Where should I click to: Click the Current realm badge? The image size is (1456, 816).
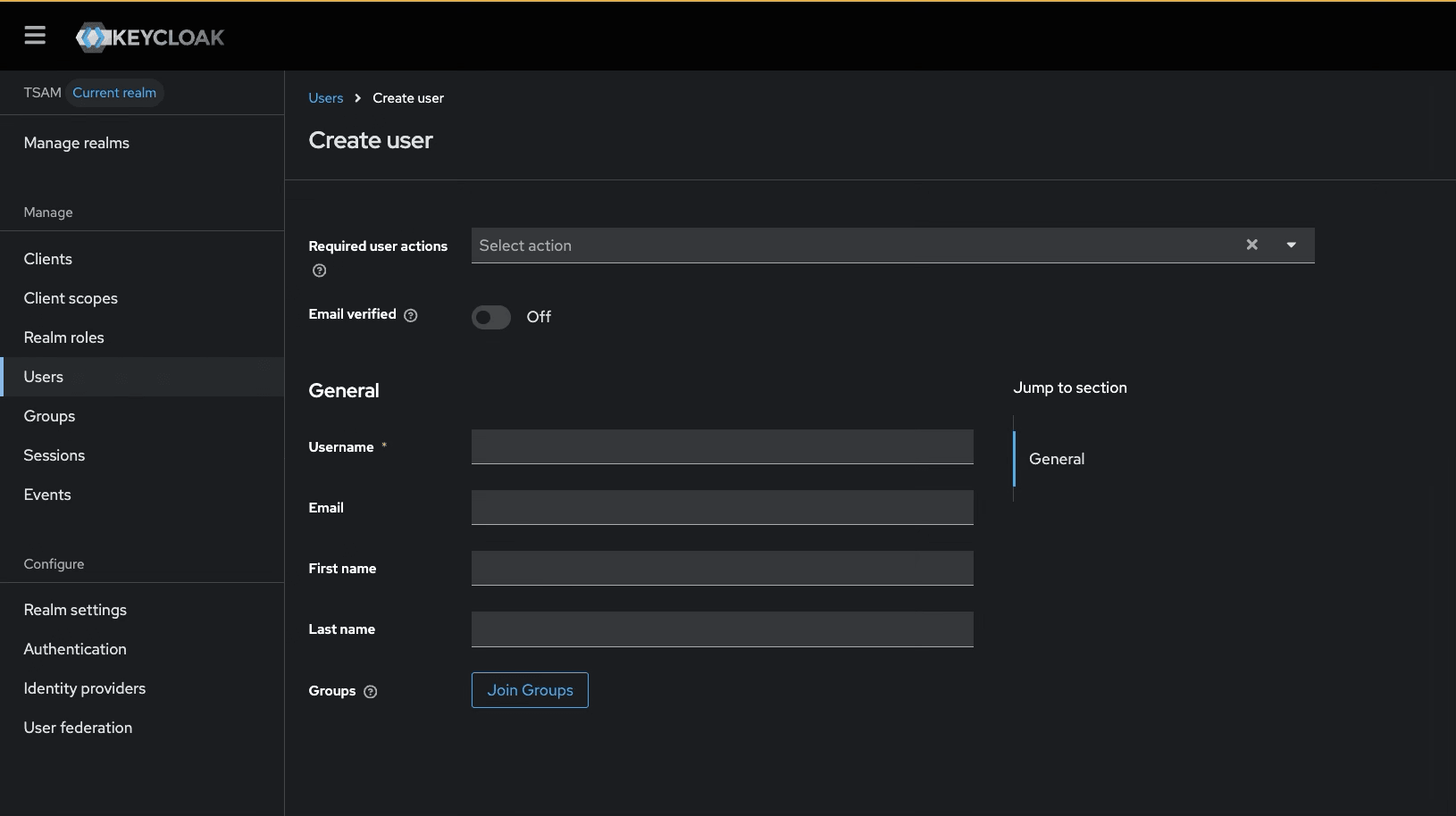(x=114, y=93)
